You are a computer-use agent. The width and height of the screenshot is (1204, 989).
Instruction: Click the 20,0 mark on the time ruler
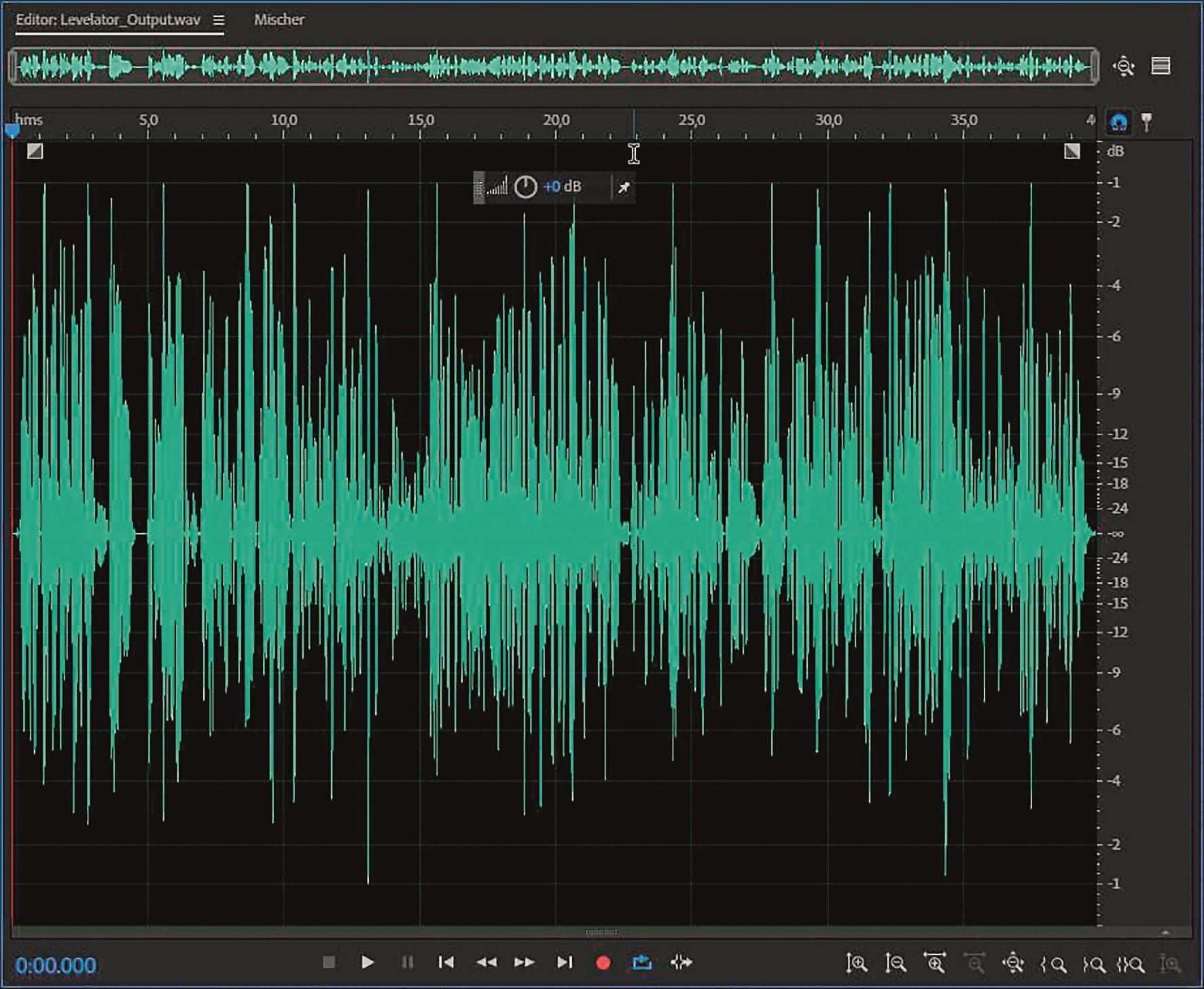click(x=556, y=120)
